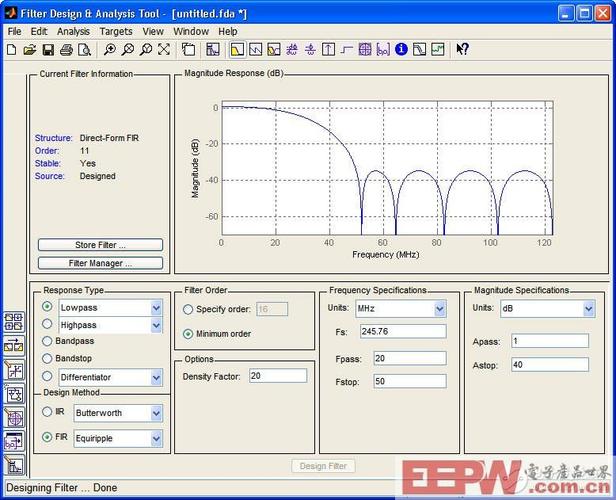Activate the Zoom In magnifier tool
Viewport: 616px width, 500px height.
[x=110, y=49]
